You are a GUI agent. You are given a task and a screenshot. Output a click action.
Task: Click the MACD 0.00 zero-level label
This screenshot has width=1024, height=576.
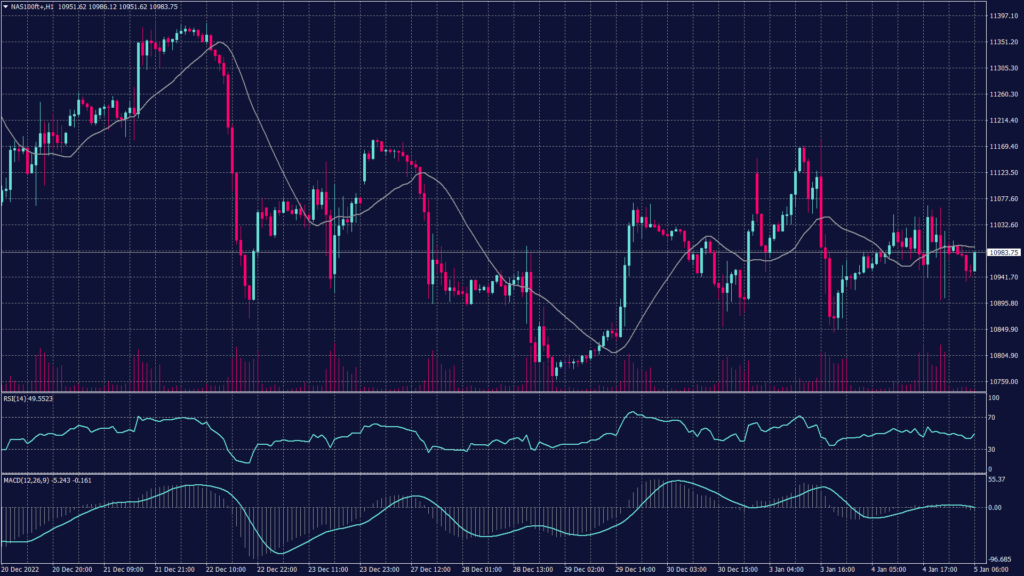coord(995,507)
